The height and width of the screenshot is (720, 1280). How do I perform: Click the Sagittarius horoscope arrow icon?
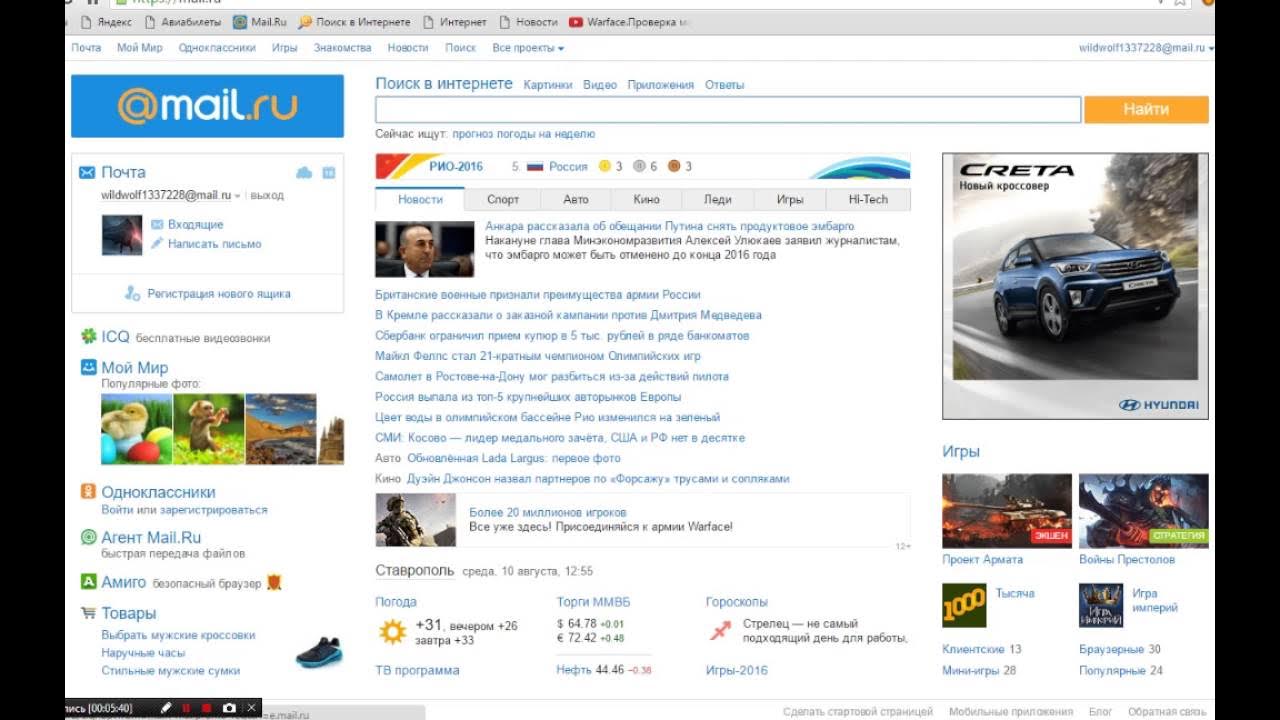coord(720,630)
